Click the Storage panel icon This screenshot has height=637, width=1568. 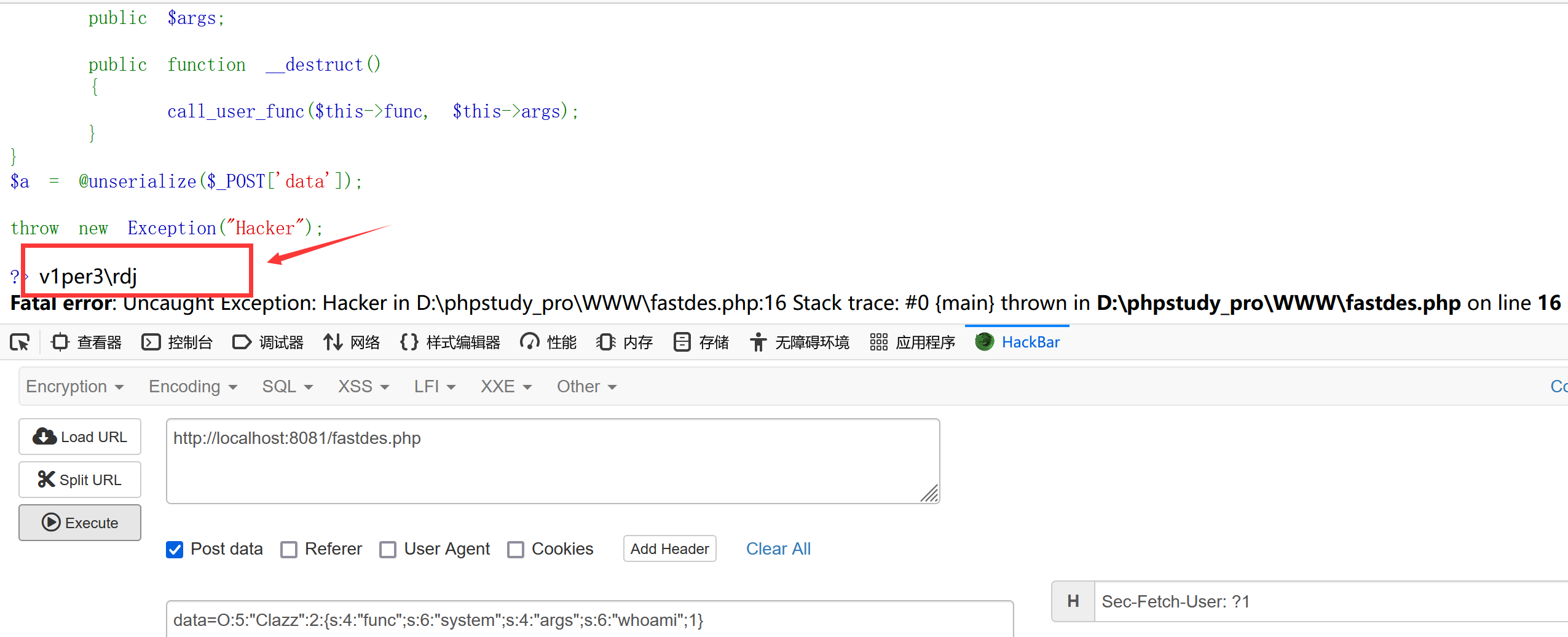(682, 342)
